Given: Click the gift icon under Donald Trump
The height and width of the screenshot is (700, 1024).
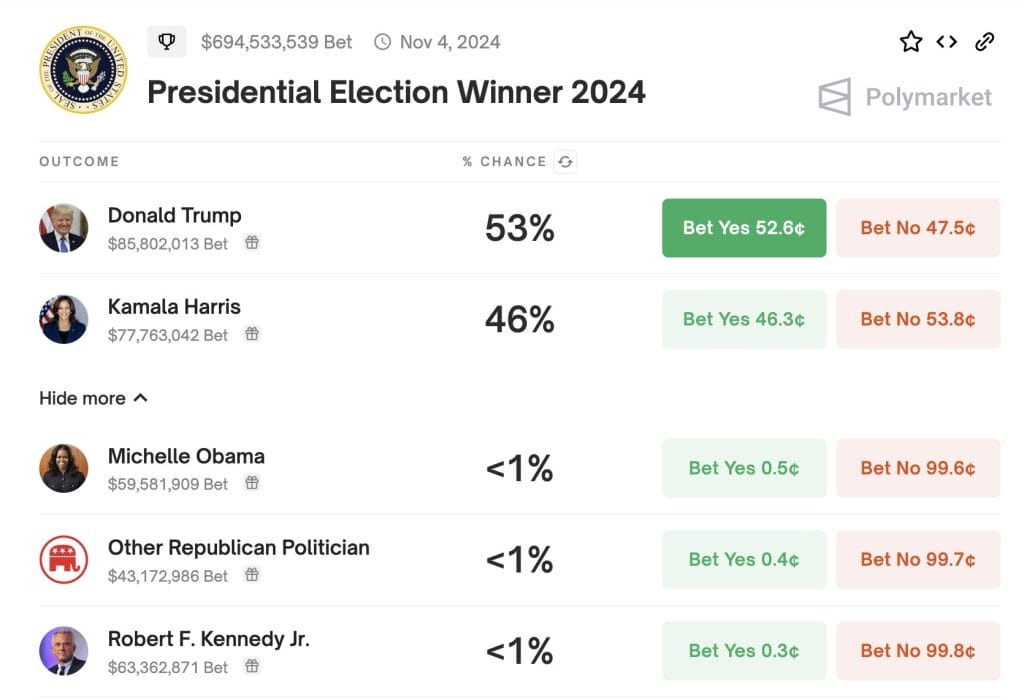Looking at the screenshot, I should (252, 243).
